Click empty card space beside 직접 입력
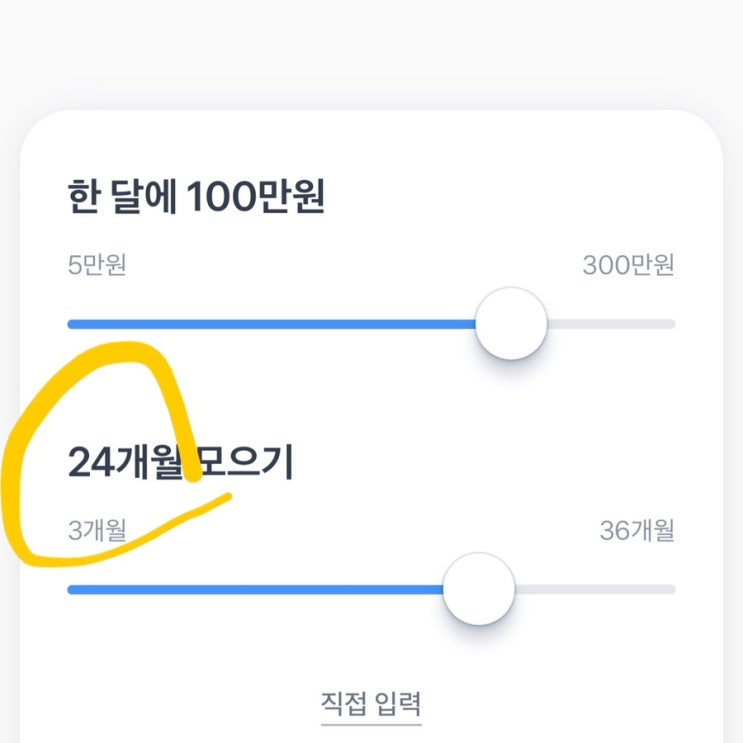Image resolution: width=743 pixels, height=743 pixels. pos(580,700)
